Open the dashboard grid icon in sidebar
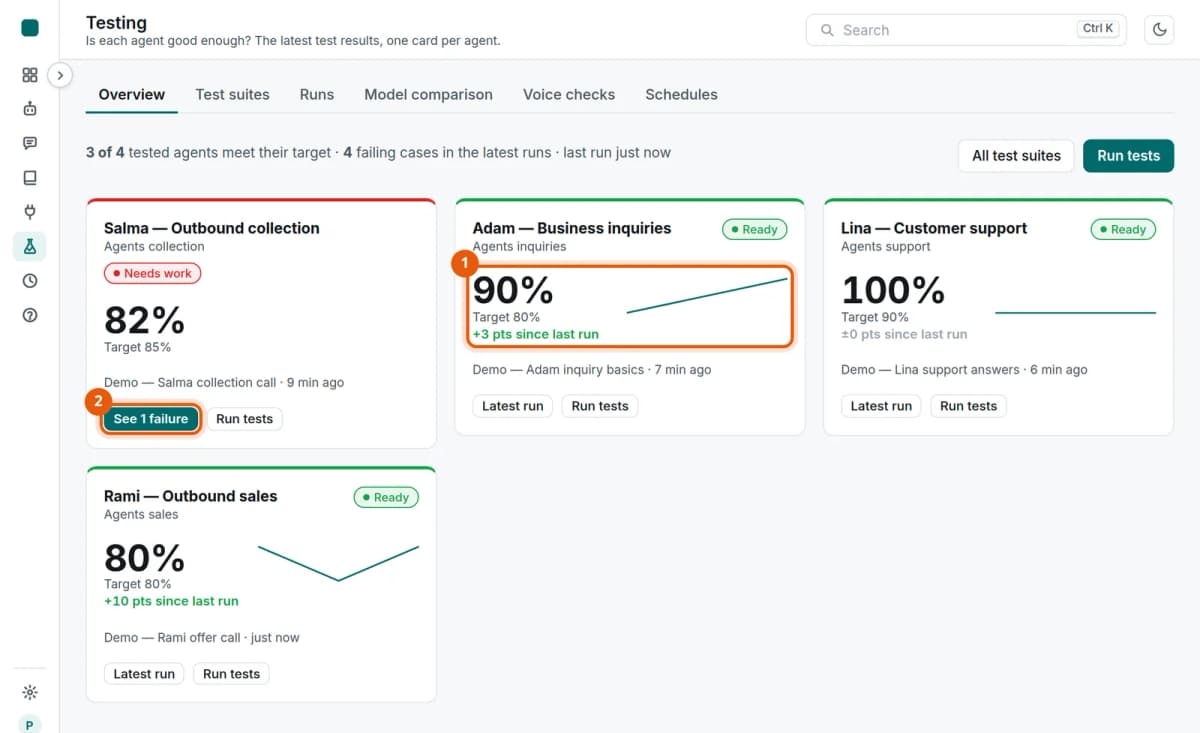The image size is (1200, 733). [30, 75]
